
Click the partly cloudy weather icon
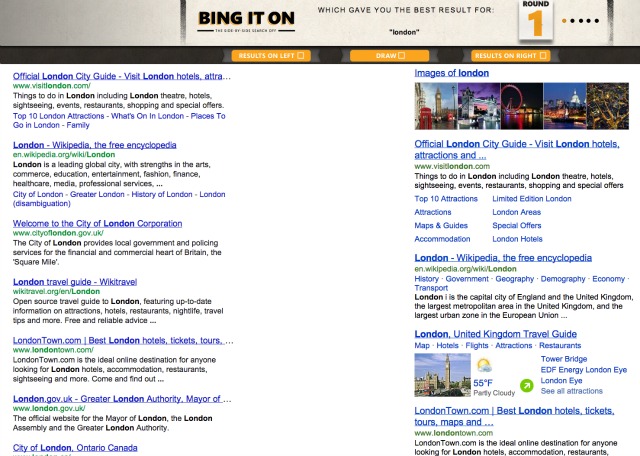484,365
